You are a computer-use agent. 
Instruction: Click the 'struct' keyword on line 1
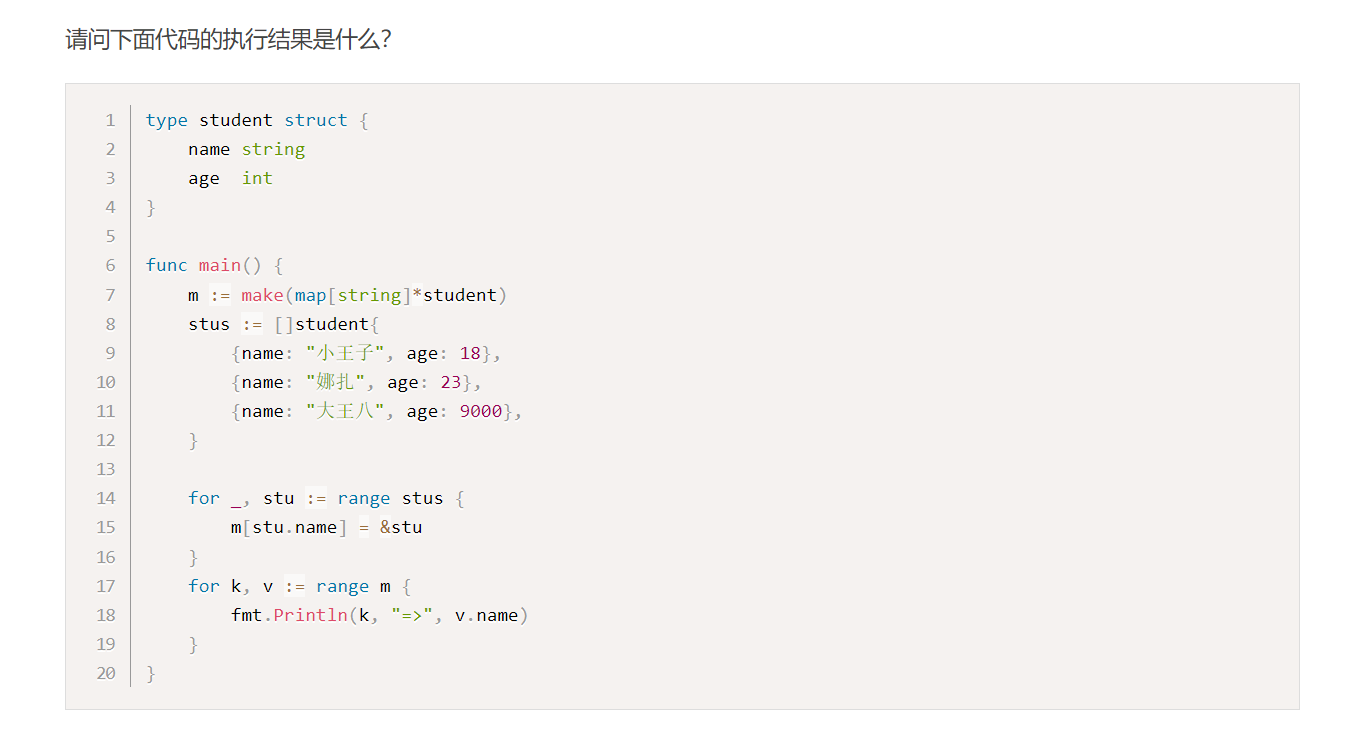pyautogui.click(x=315, y=120)
